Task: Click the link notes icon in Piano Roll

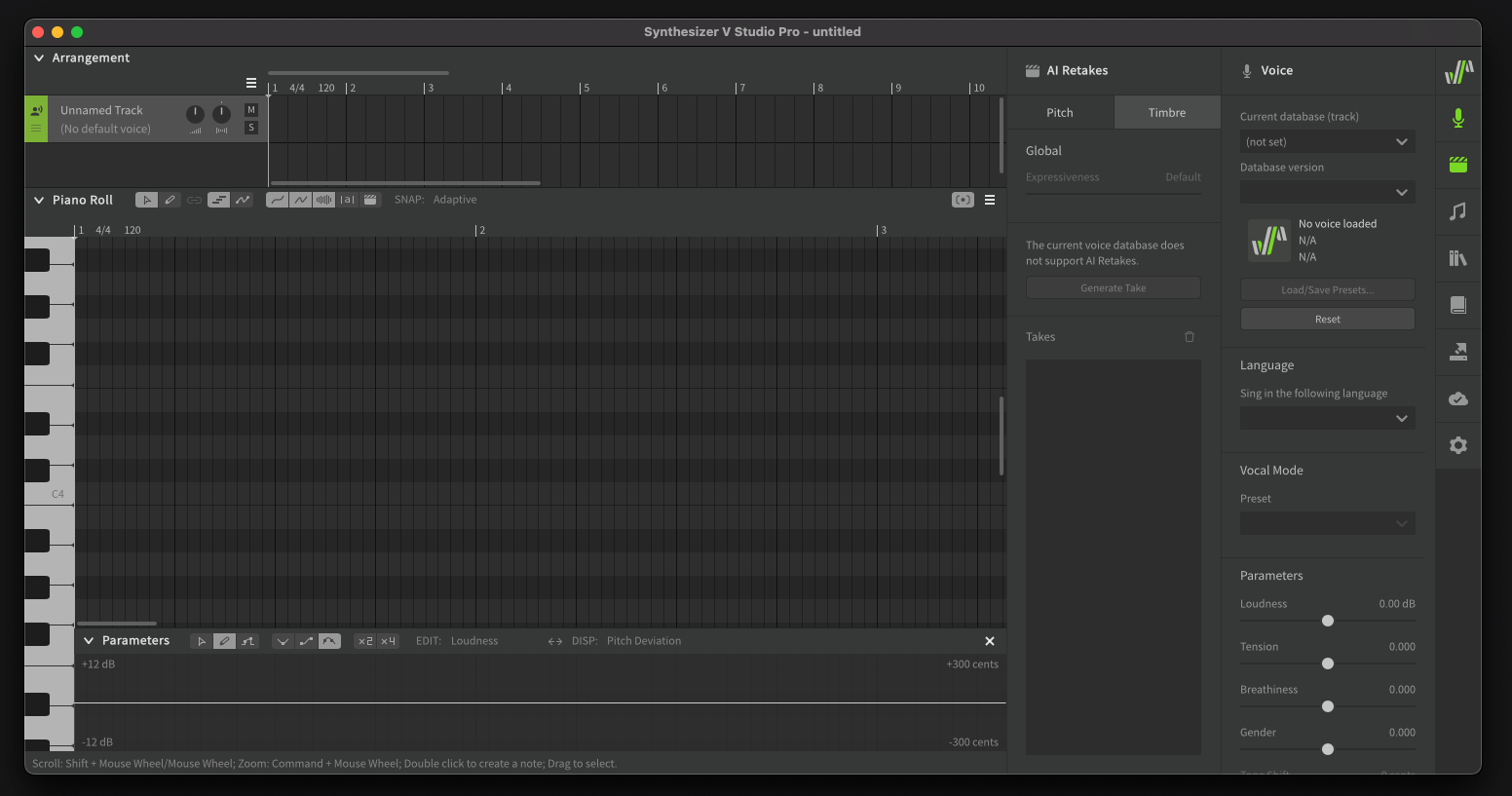Action: pos(194,200)
